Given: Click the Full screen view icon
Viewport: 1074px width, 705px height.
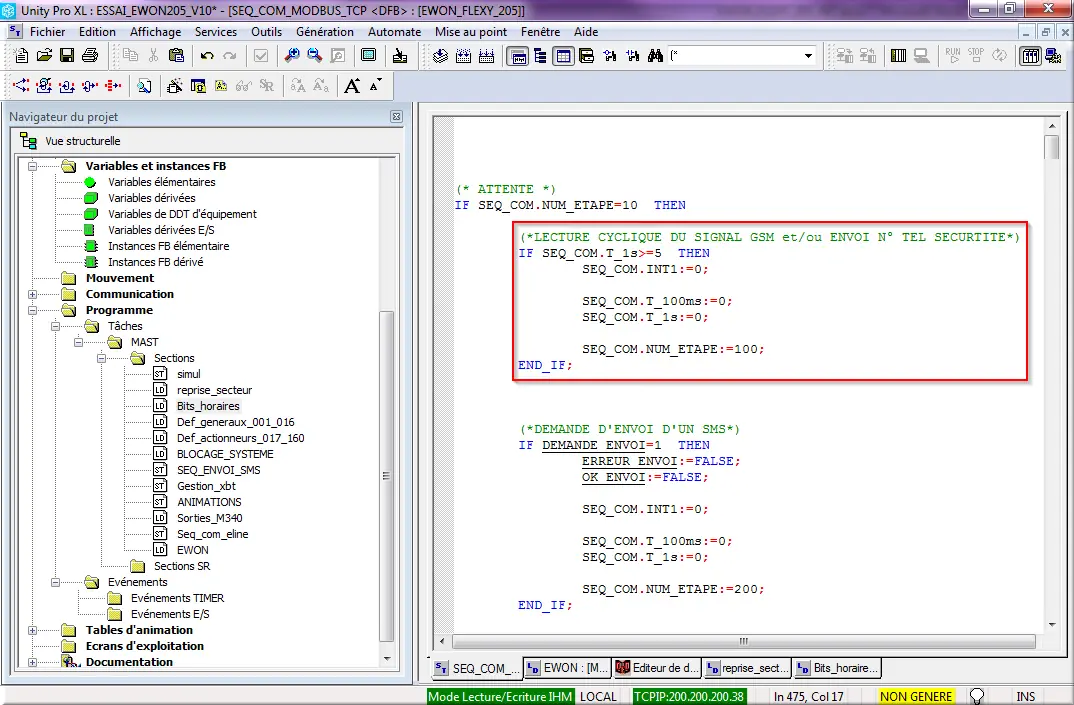Looking at the screenshot, I should point(369,55).
